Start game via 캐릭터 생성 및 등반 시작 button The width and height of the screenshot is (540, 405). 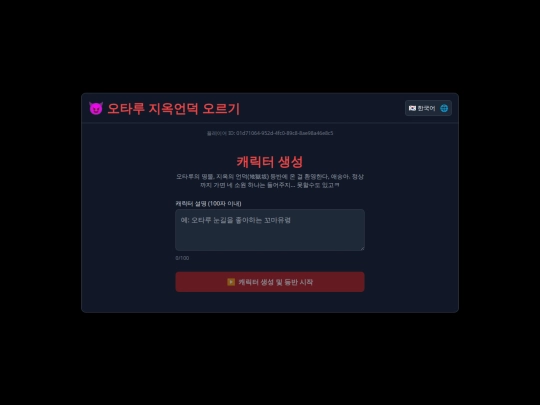(270, 282)
